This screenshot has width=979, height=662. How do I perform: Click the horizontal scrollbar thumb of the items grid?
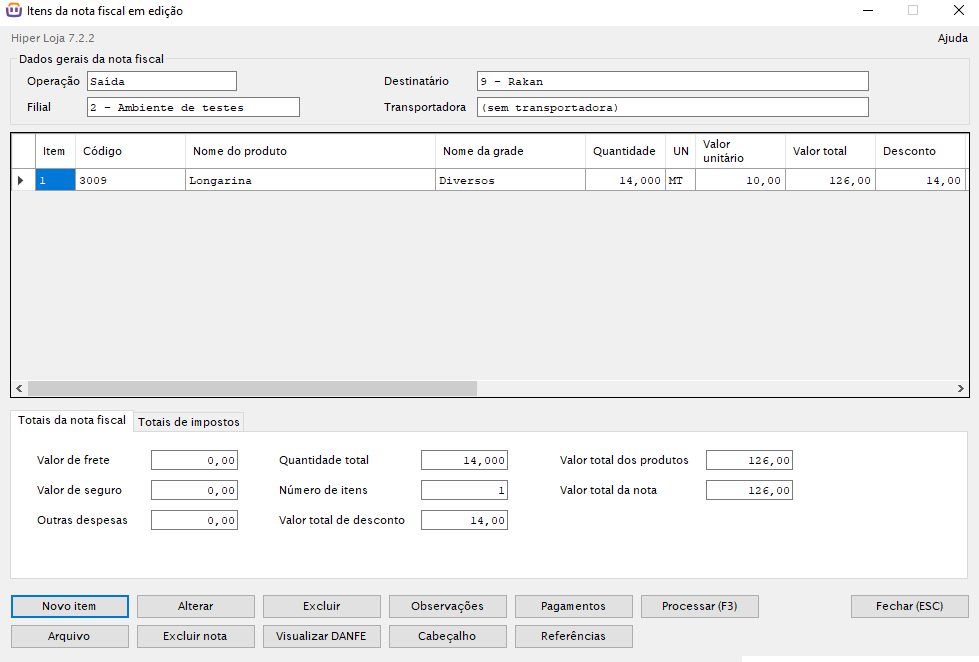[252, 388]
